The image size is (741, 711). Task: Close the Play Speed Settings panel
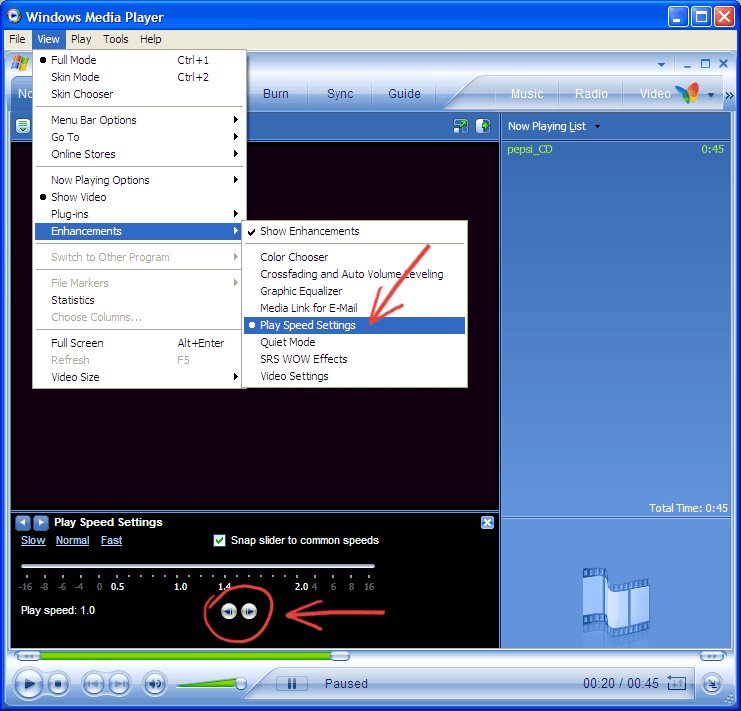(x=487, y=523)
